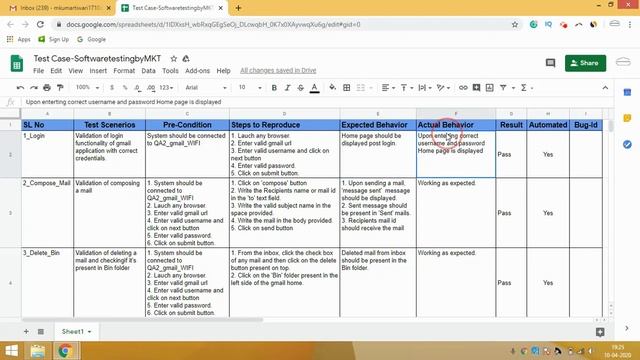The image size is (640, 360).
Task: Click the Redo icon in toolbar
Action: pos(34,88)
